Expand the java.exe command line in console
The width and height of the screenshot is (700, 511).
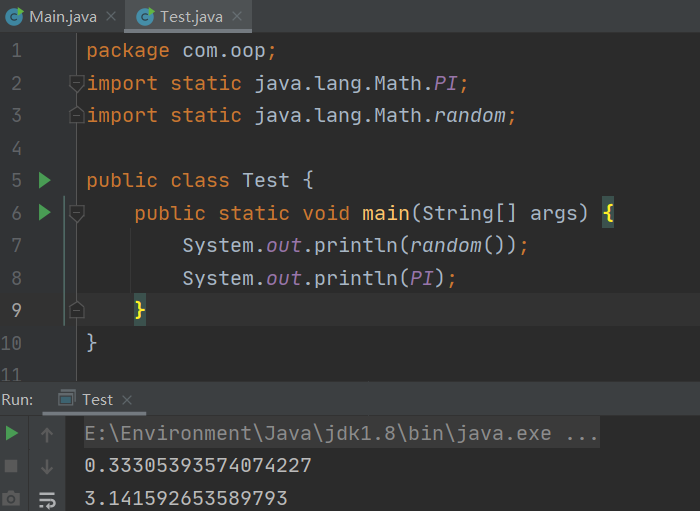click(581, 435)
